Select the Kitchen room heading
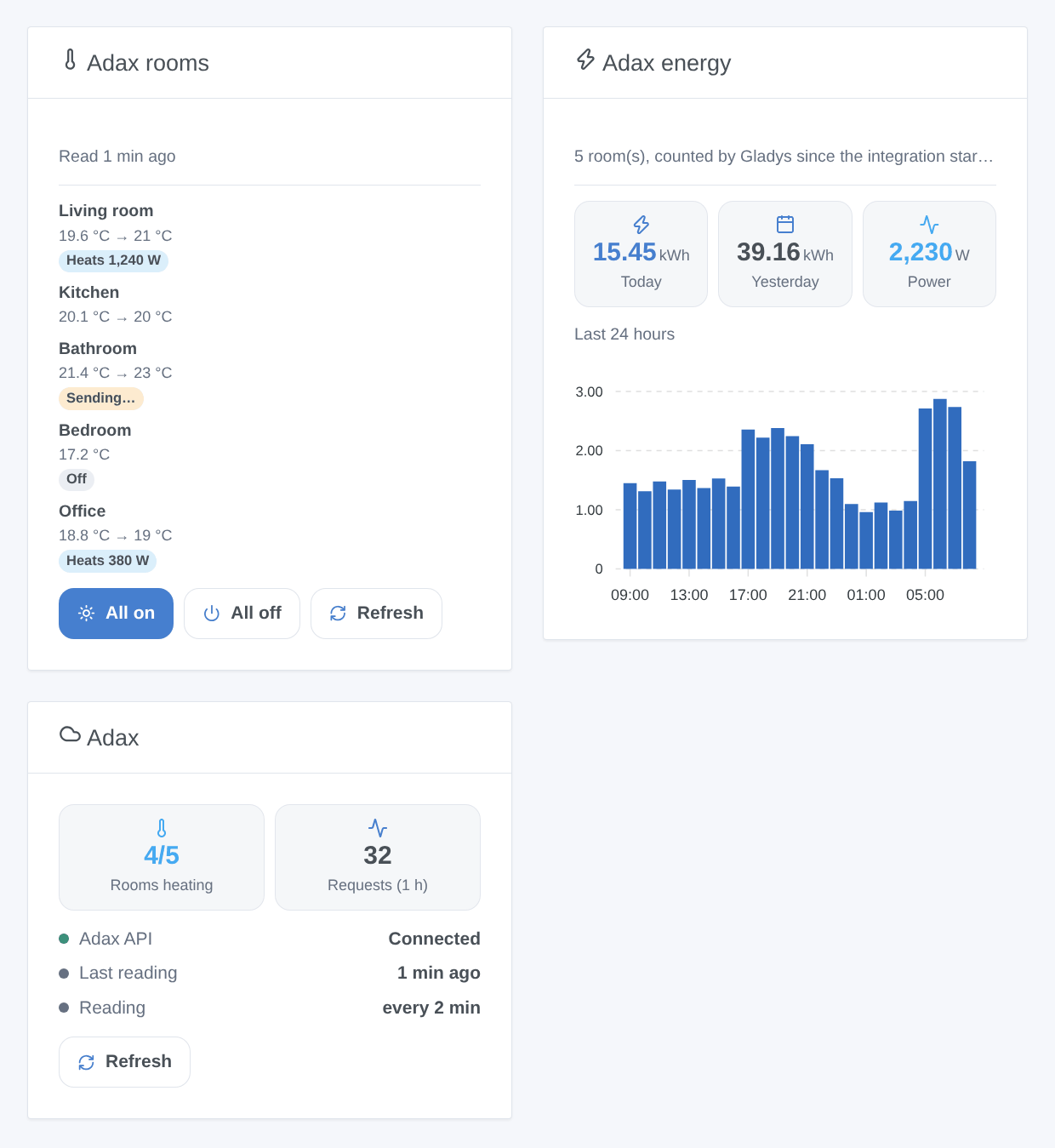Viewport: 1055px width, 1148px height. [x=88, y=293]
